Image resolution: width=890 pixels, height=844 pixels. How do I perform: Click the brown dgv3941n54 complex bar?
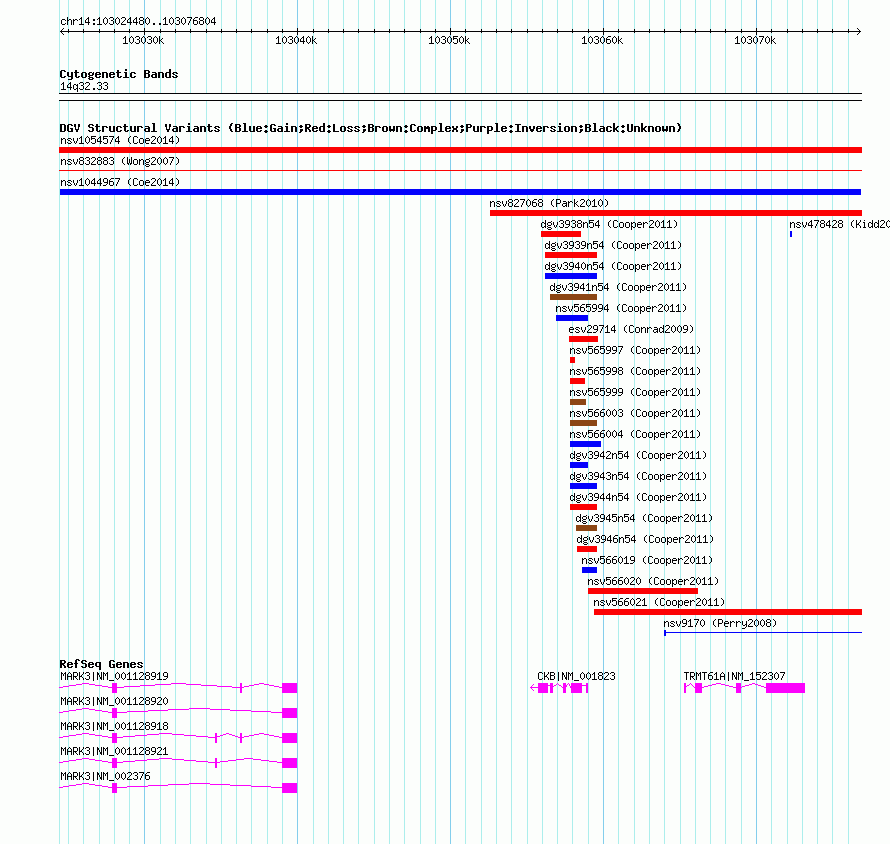point(573,297)
